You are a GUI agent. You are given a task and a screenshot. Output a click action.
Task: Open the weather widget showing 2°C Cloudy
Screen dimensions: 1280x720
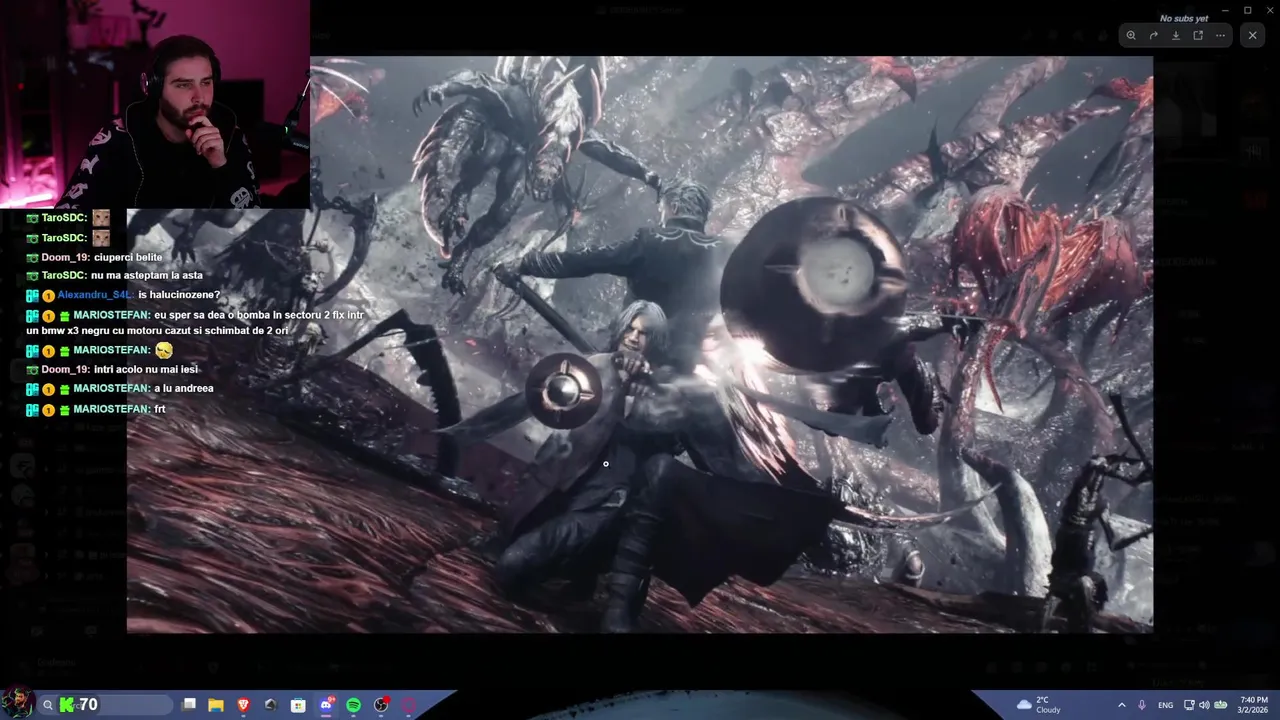[x=1040, y=705]
